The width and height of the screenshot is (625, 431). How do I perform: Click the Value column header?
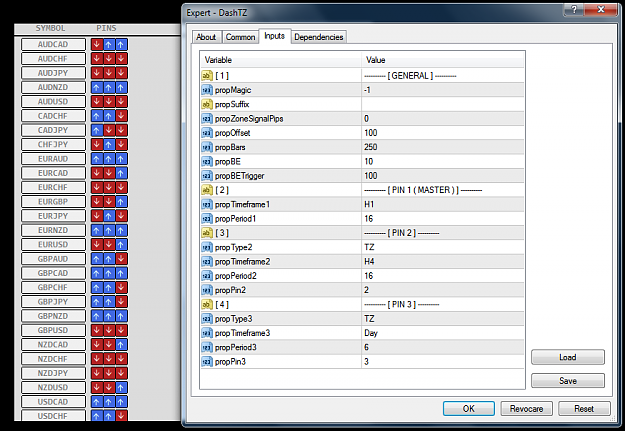pyautogui.click(x=443, y=60)
